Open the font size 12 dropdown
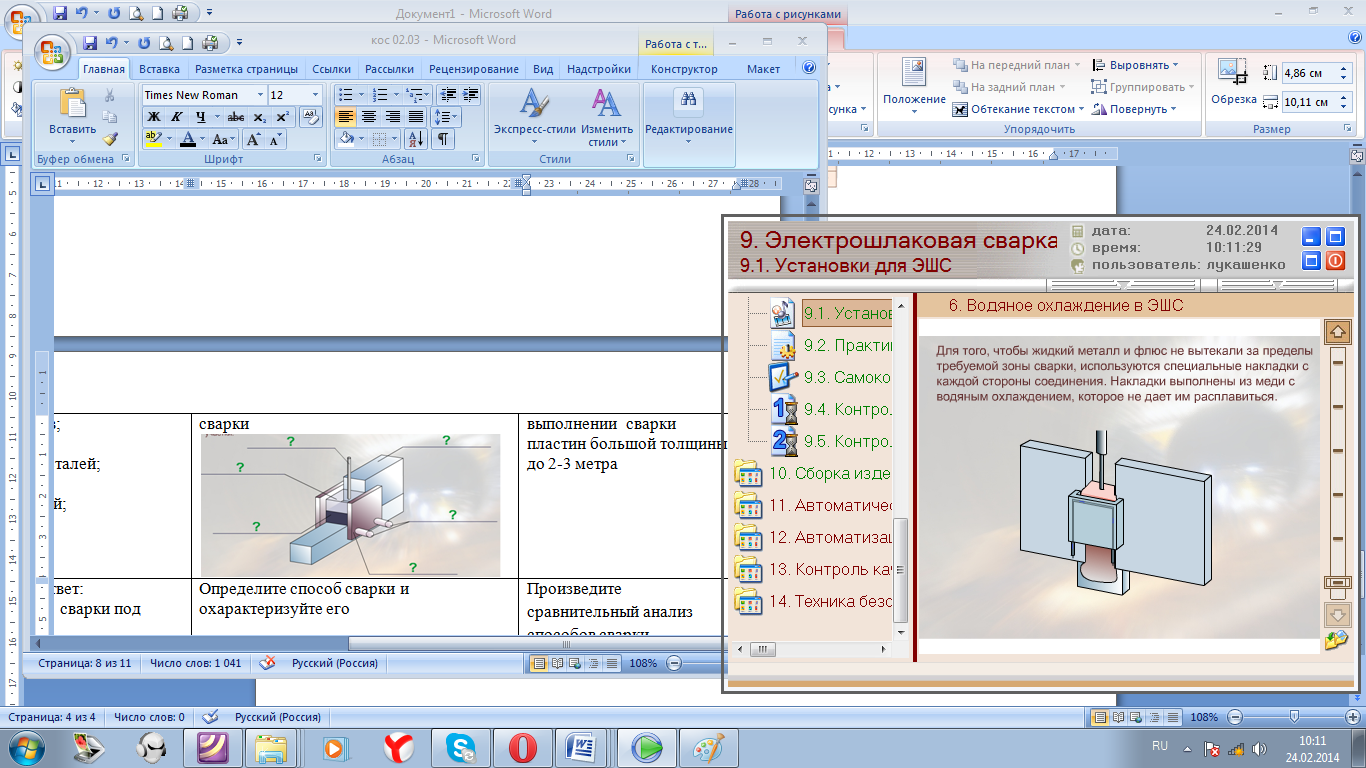Viewport: 1366px width, 768px height. pos(315,95)
